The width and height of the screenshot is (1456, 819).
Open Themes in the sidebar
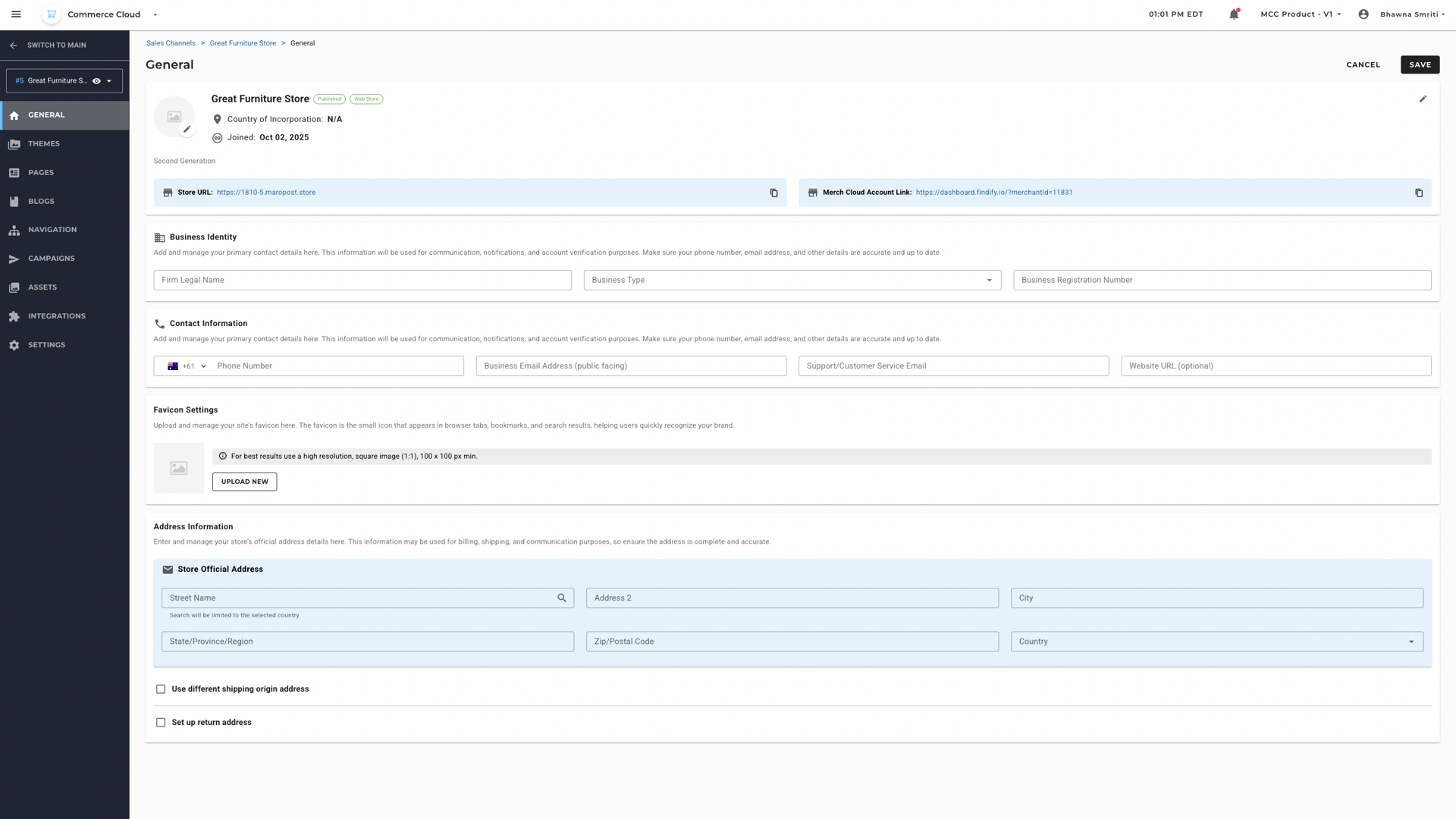click(x=44, y=144)
